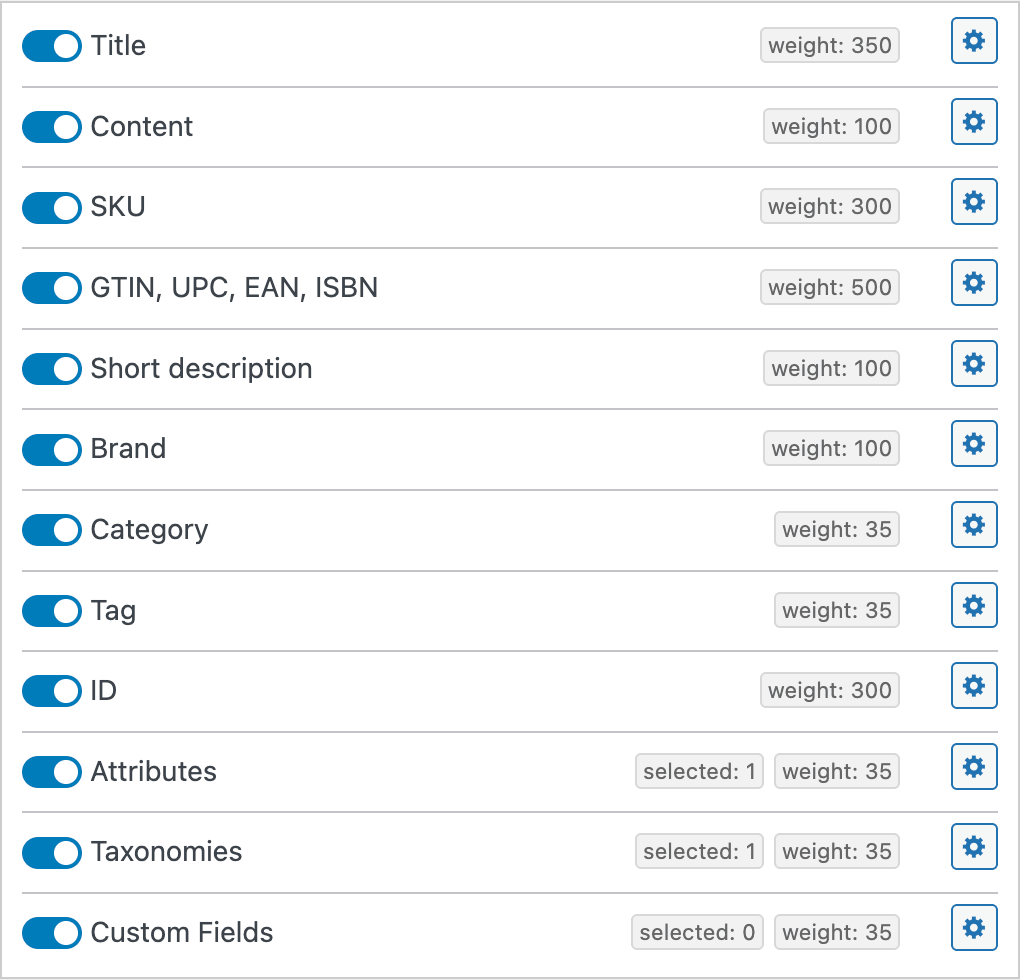
Task: Disable the SKU search toggle
Action: [51, 208]
